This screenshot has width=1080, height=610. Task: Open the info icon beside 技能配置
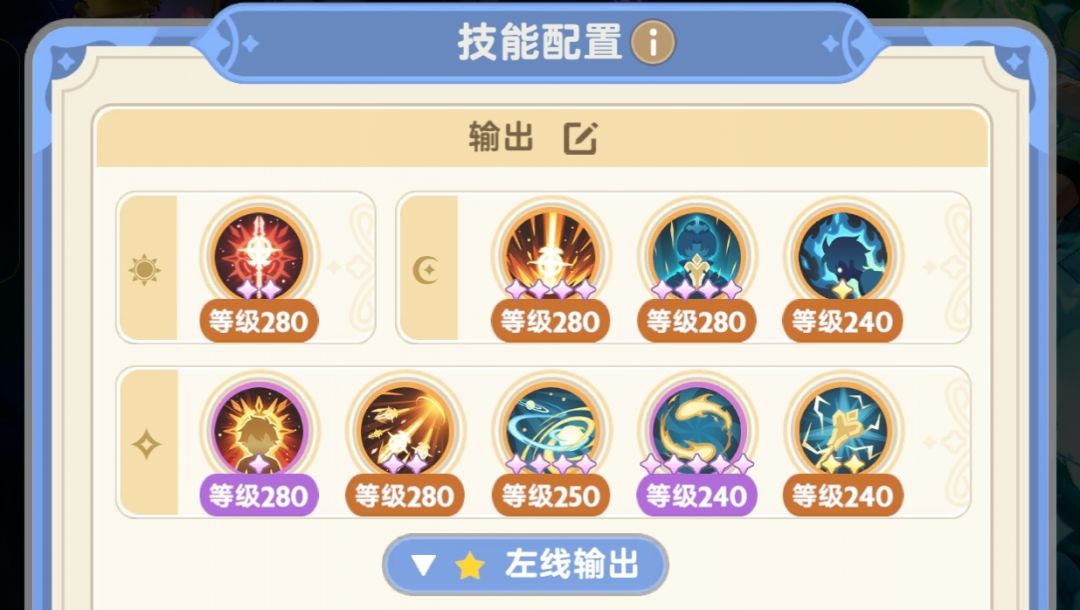pos(652,43)
